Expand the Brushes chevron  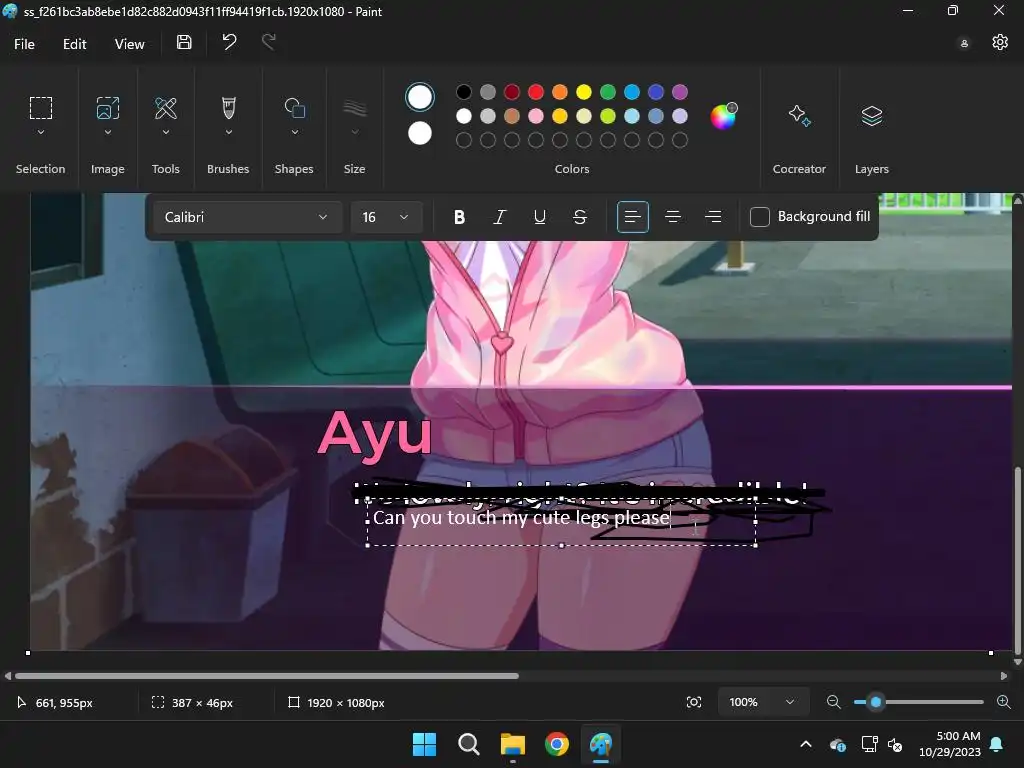pos(229,133)
